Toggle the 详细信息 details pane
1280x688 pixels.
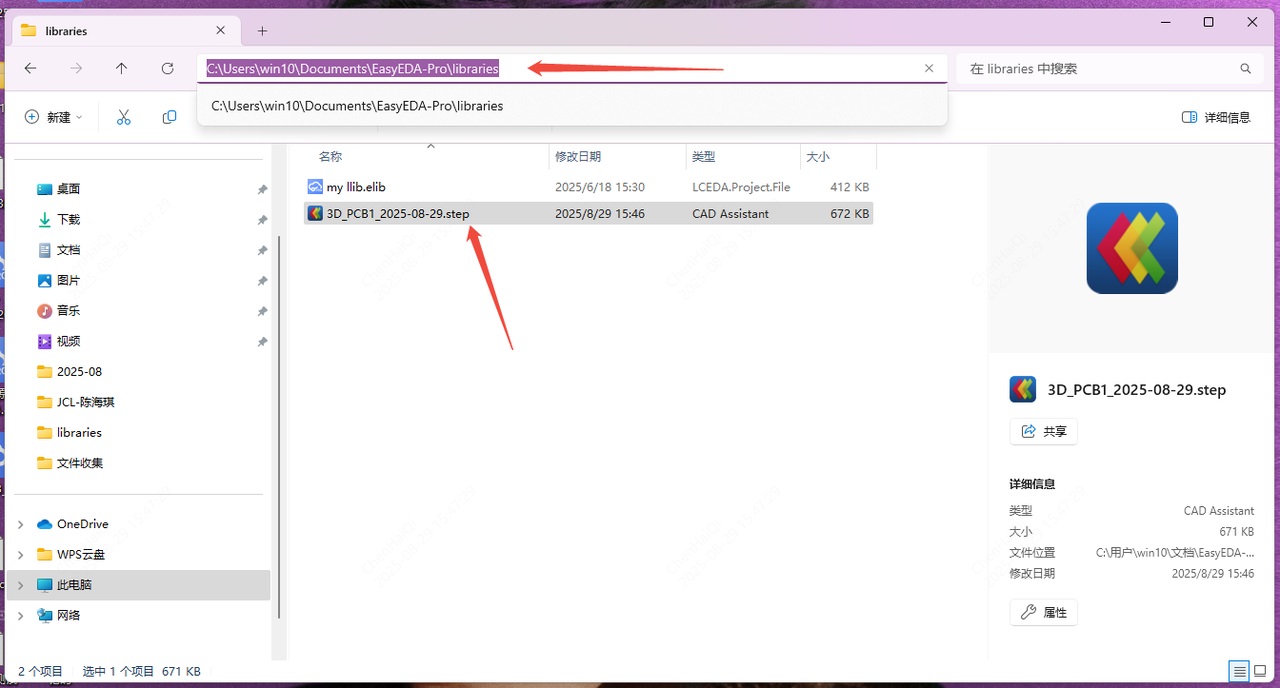click(x=1216, y=117)
